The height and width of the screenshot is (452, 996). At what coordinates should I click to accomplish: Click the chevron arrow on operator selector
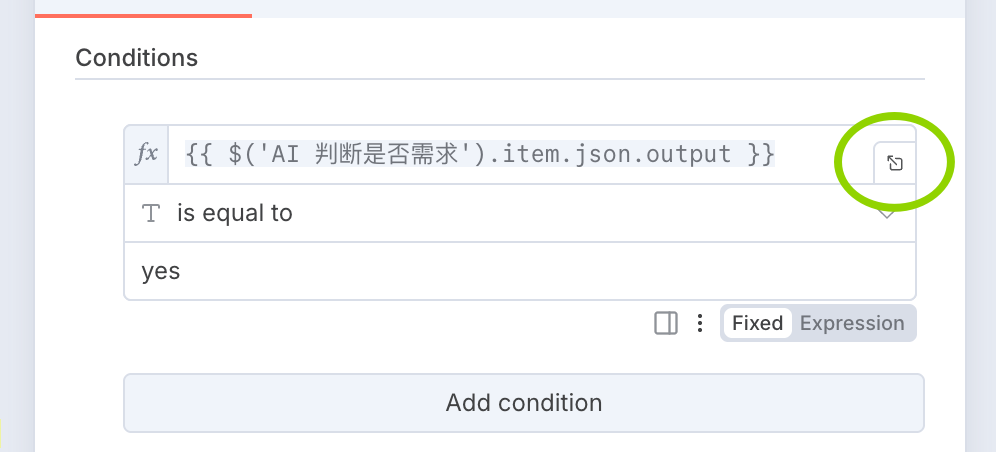click(x=887, y=215)
